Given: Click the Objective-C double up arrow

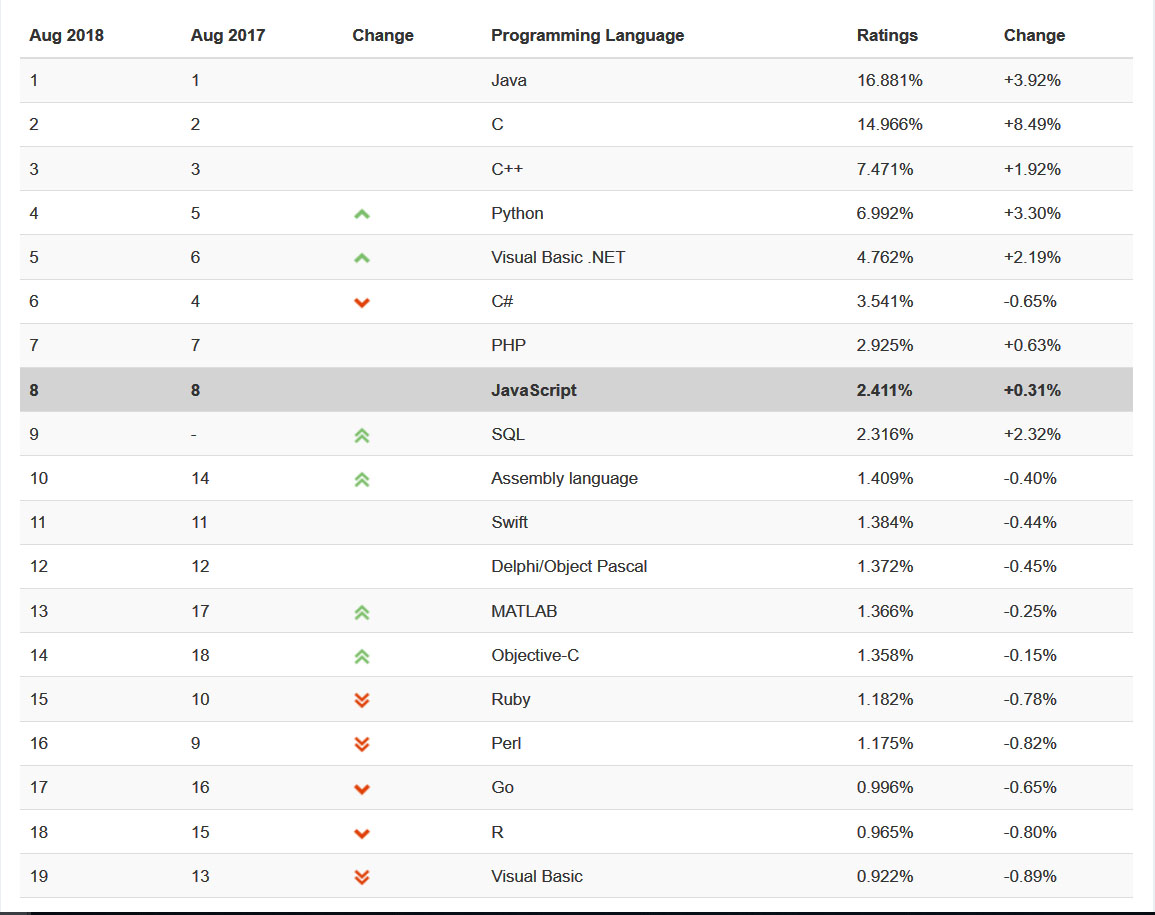Looking at the screenshot, I should (x=362, y=656).
